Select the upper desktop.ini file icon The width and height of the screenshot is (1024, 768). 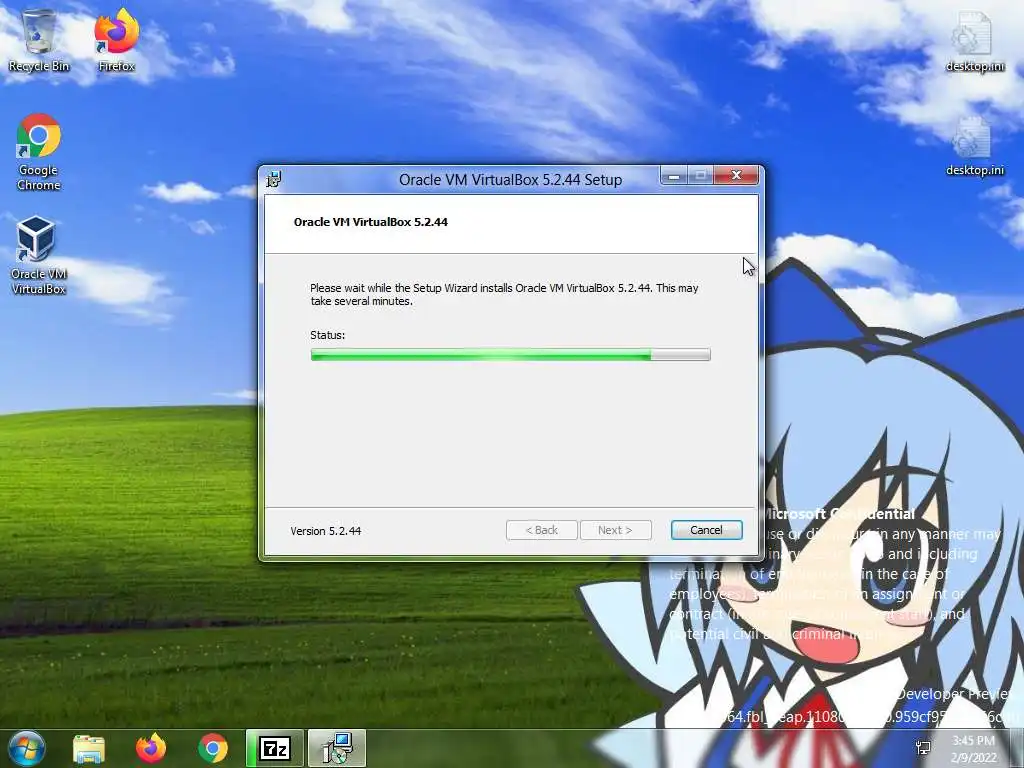(x=974, y=42)
